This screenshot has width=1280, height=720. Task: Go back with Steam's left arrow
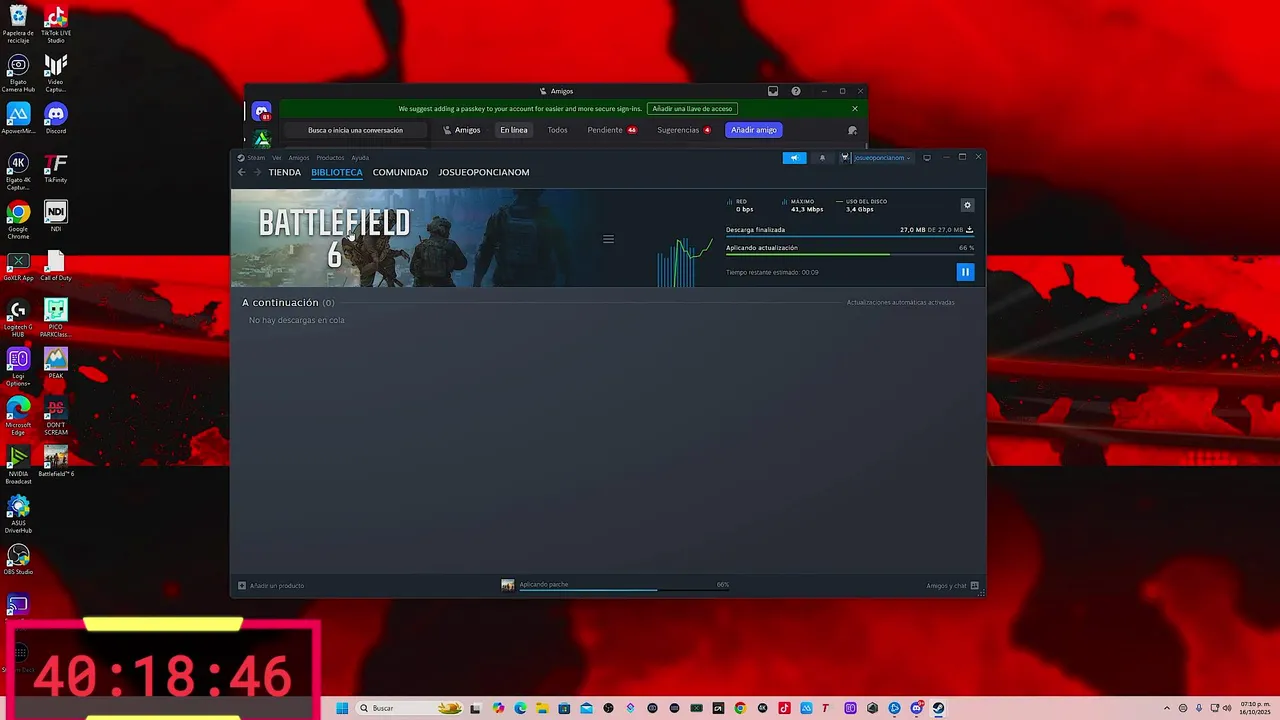click(241, 172)
